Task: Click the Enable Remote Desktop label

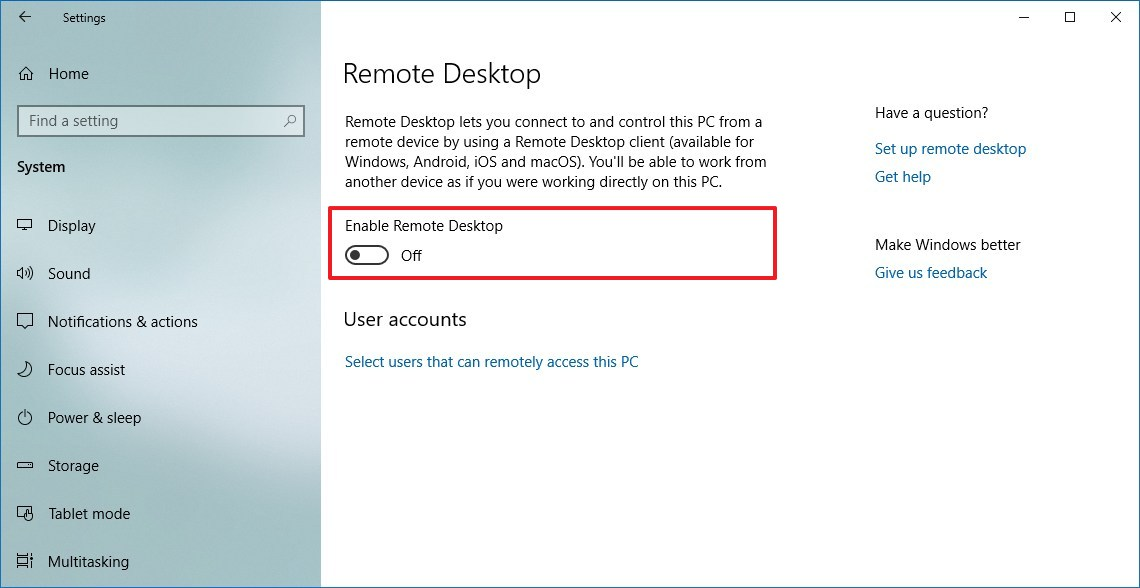Action: click(424, 226)
